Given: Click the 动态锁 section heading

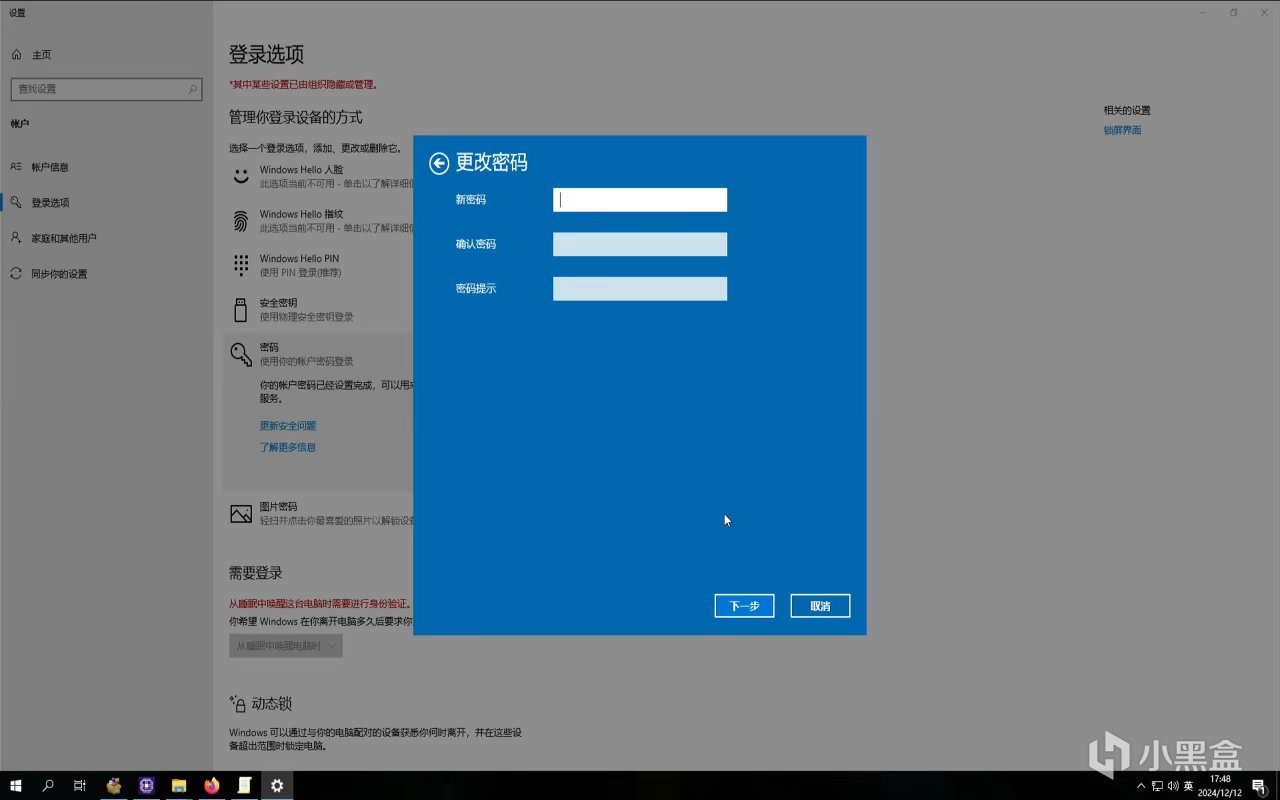Looking at the screenshot, I should click(x=272, y=704).
